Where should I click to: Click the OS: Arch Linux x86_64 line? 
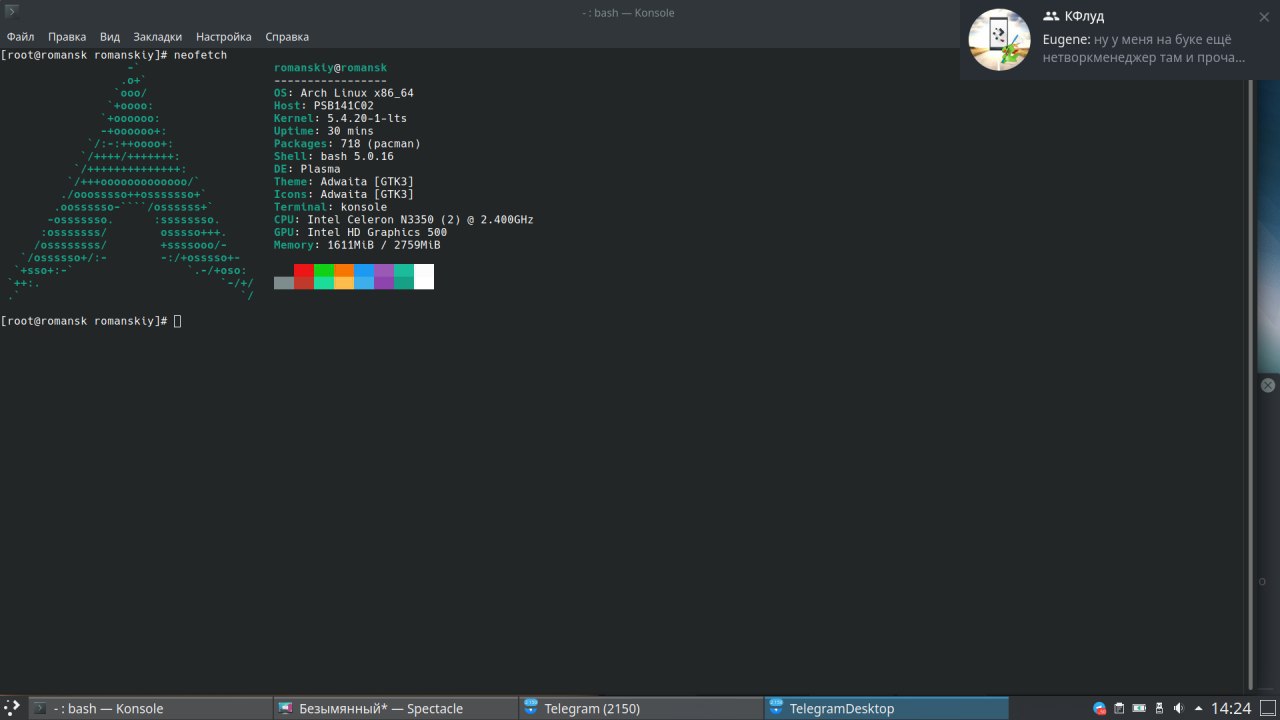[344, 93]
